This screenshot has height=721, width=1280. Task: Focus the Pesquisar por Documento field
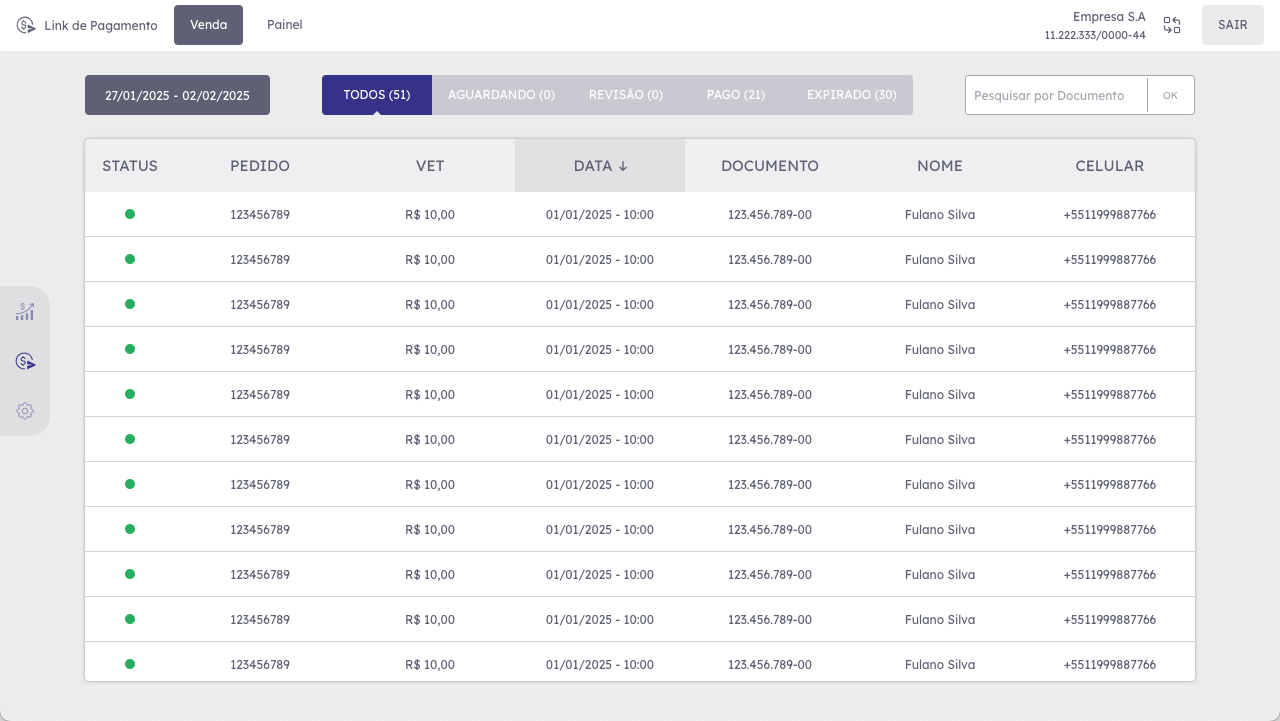click(x=1055, y=95)
